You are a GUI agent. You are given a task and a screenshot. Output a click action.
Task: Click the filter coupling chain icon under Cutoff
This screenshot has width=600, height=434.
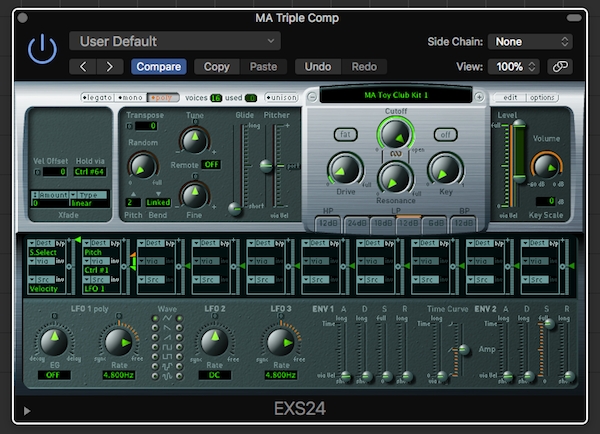[396, 153]
